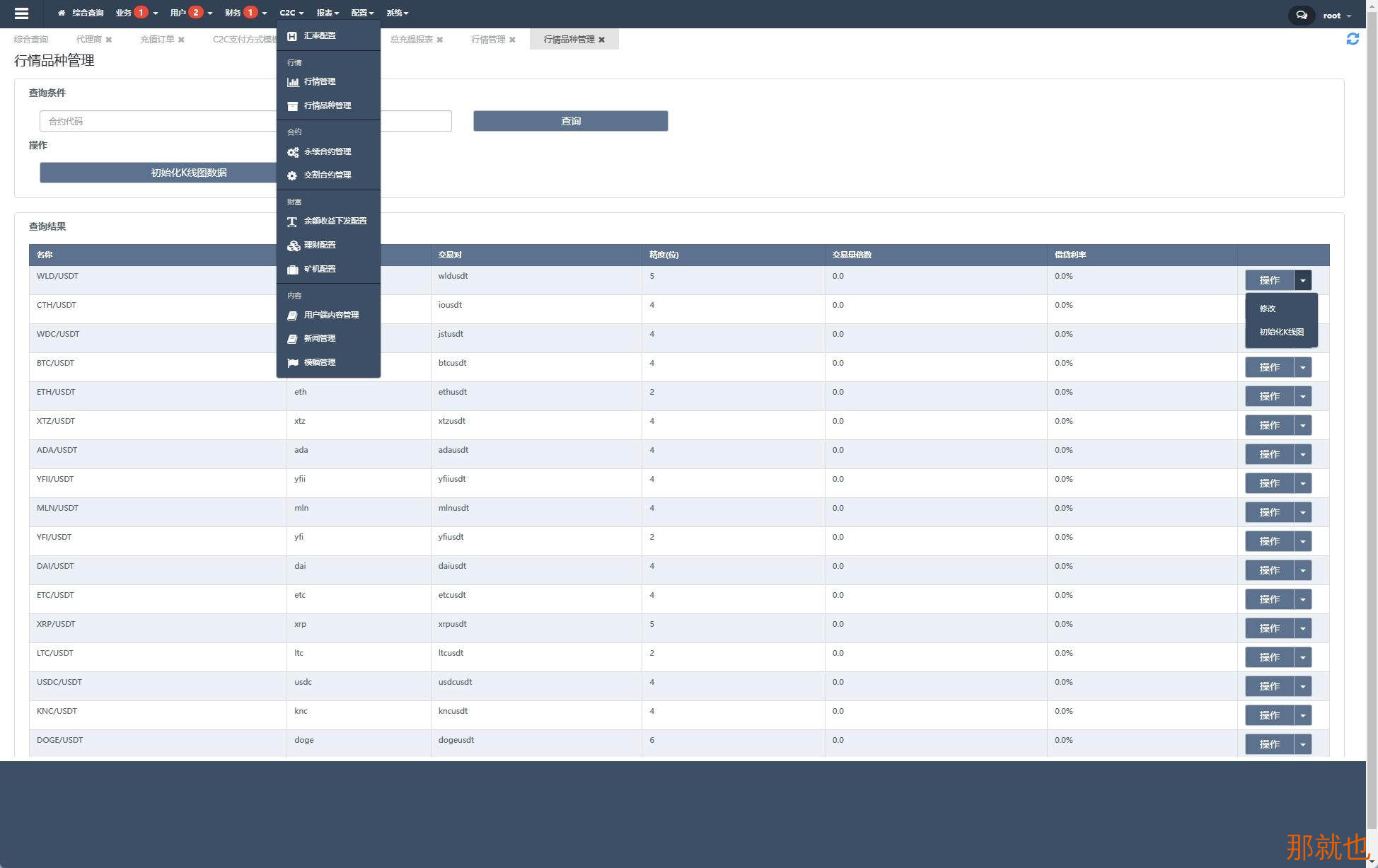Open the 报表 menu in top navigation
The image size is (1378, 868).
pos(327,13)
